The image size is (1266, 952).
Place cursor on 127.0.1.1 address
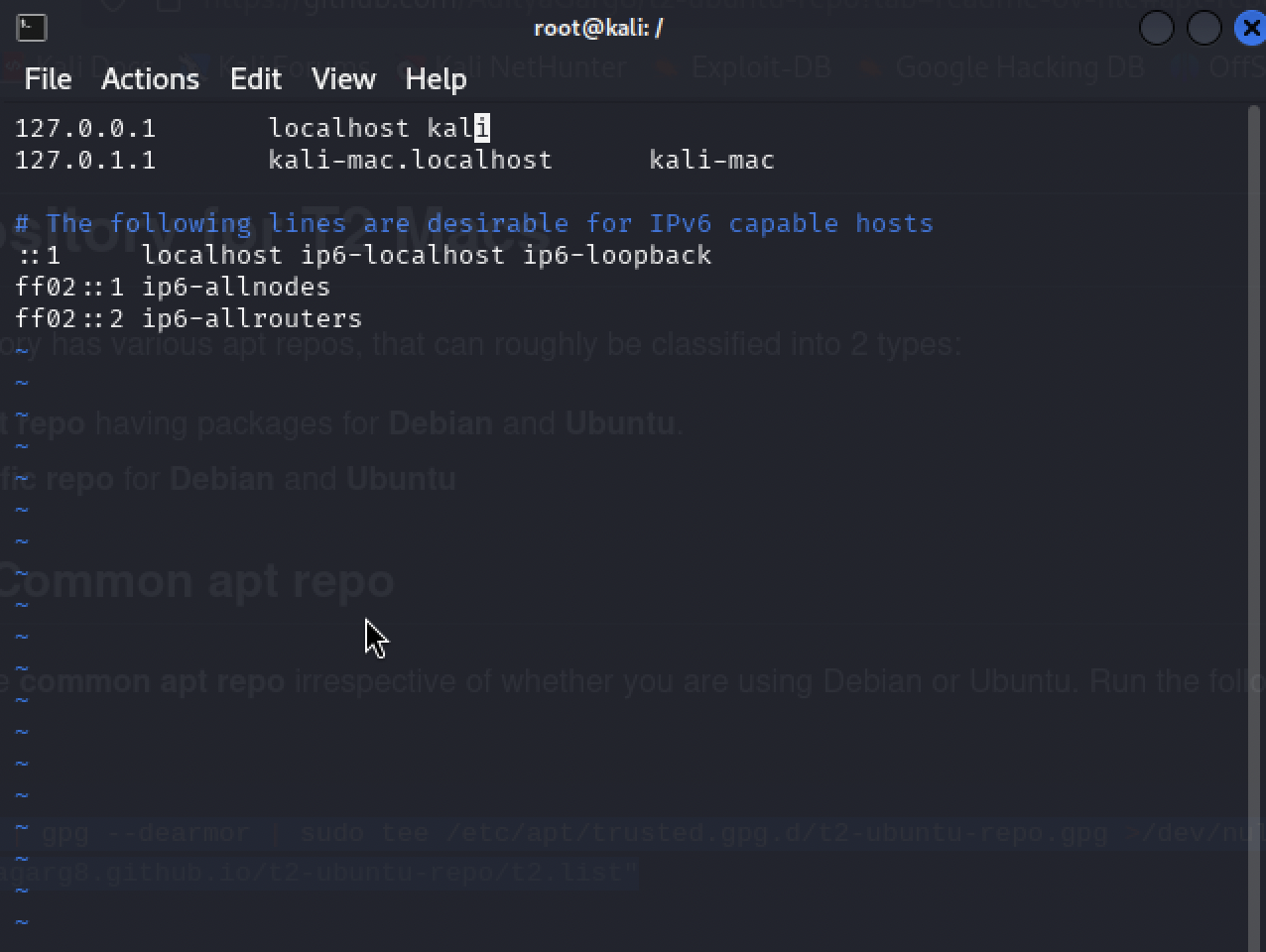pyautogui.click(x=85, y=161)
